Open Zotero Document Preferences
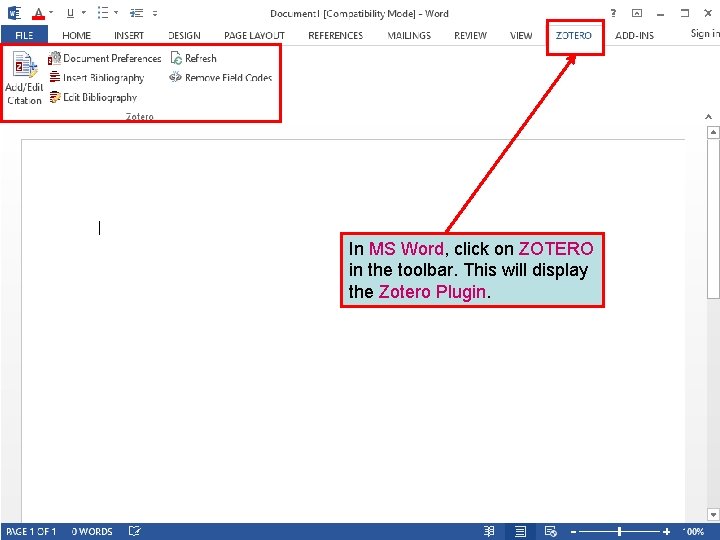The image size is (720, 540). click(105, 58)
